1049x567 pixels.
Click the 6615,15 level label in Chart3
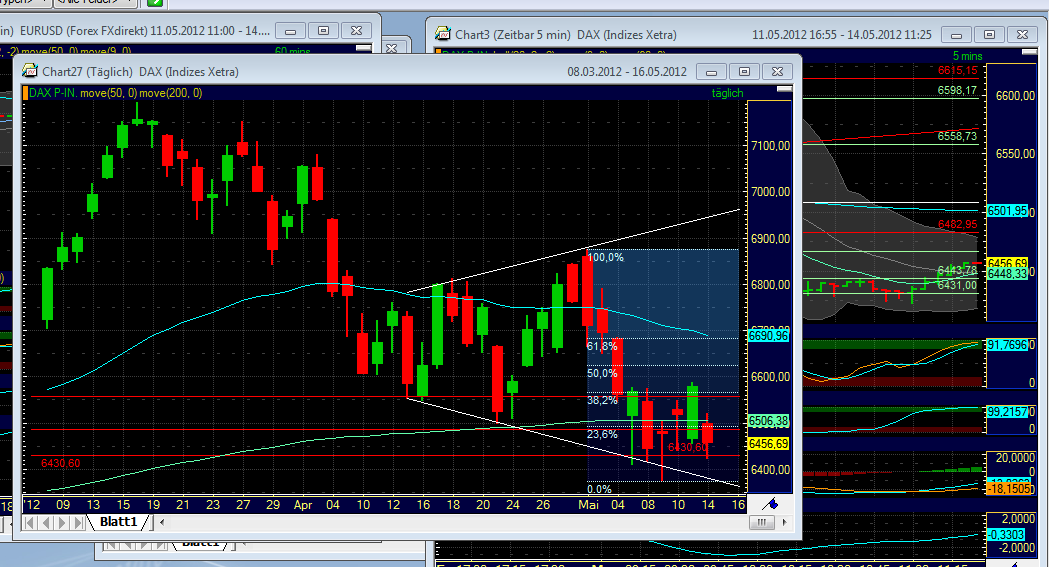(x=957, y=70)
